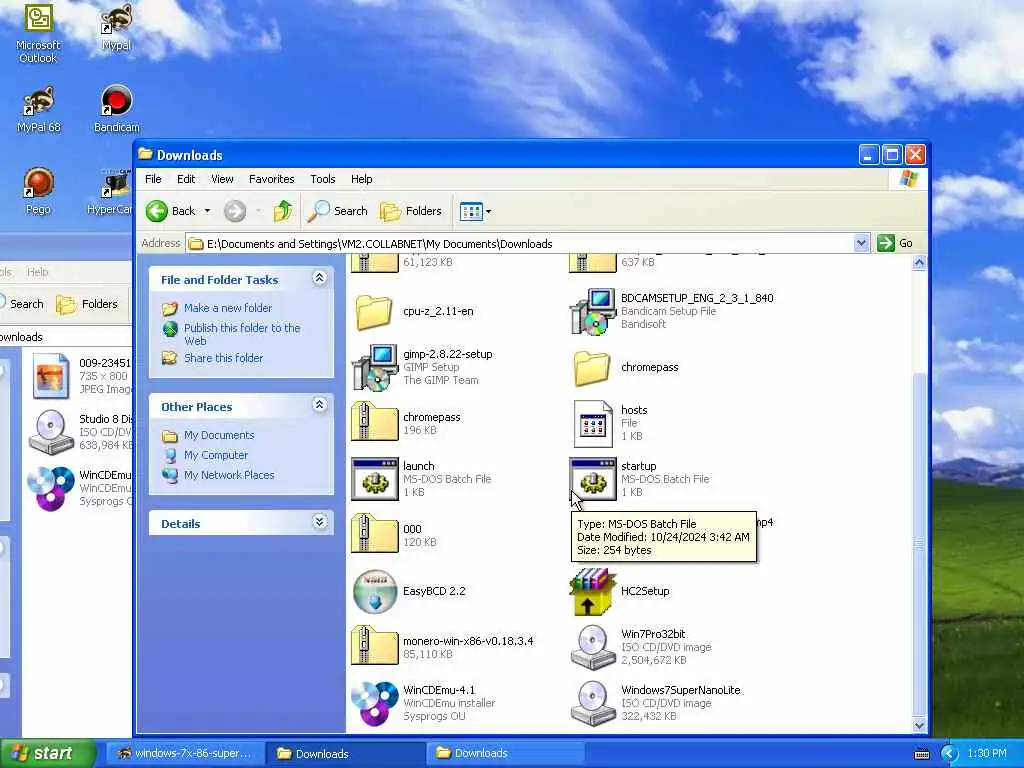Select the HC2Setup archive icon
This screenshot has width=1024, height=768.
pos(593,592)
